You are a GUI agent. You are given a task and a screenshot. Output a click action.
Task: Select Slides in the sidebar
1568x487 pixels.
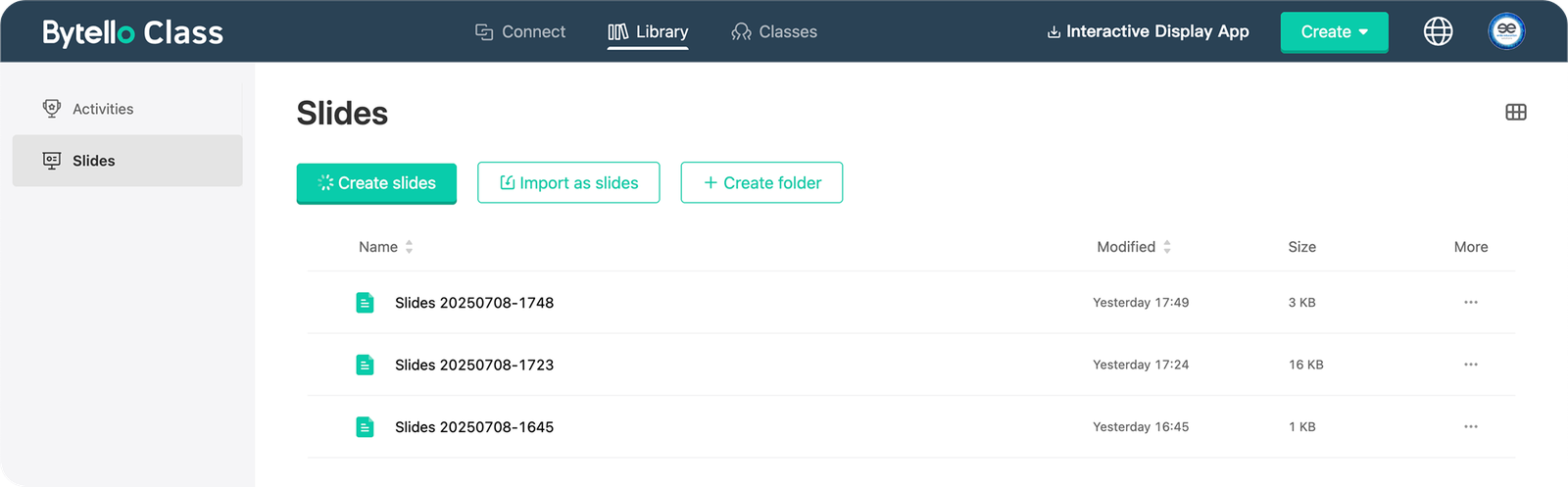(x=94, y=161)
